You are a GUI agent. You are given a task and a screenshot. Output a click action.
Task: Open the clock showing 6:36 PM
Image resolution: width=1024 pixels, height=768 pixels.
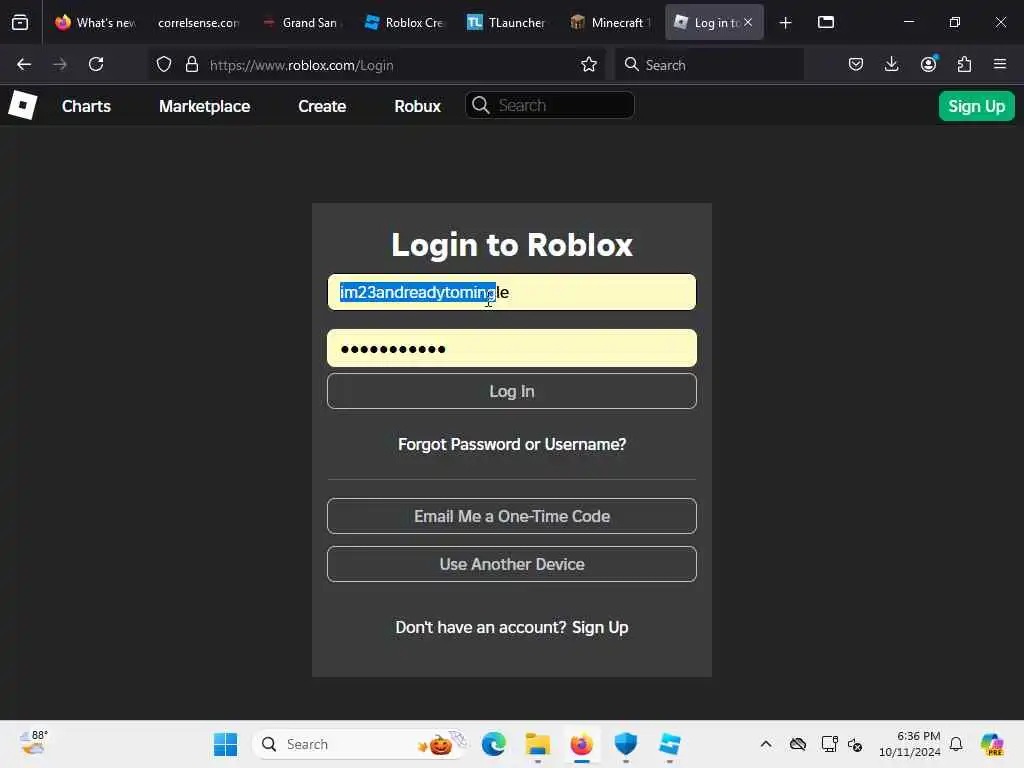click(909, 744)
